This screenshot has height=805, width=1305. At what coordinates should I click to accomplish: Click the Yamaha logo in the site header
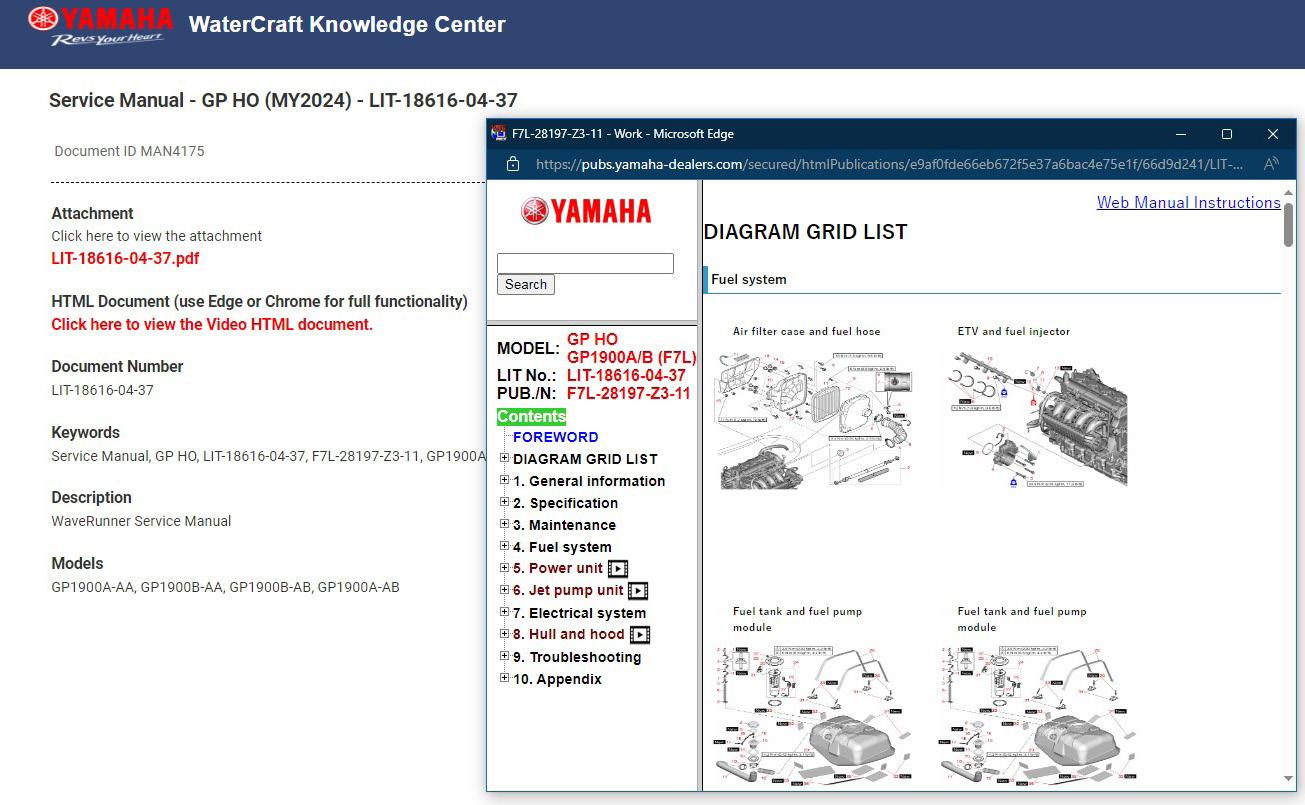[x=100, y=27]
